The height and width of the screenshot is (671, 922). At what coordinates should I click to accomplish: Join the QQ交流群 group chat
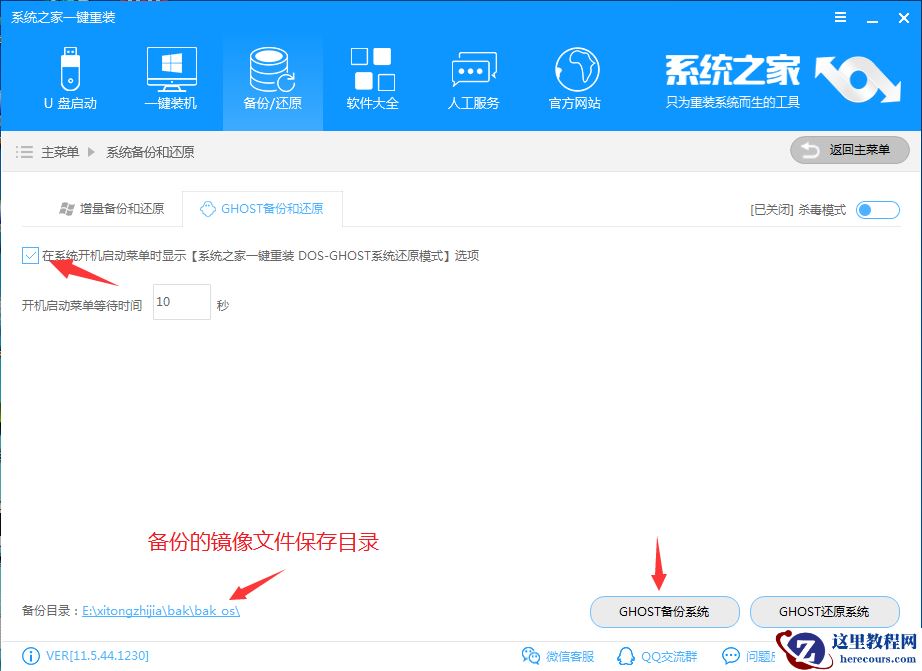[660, 655]
